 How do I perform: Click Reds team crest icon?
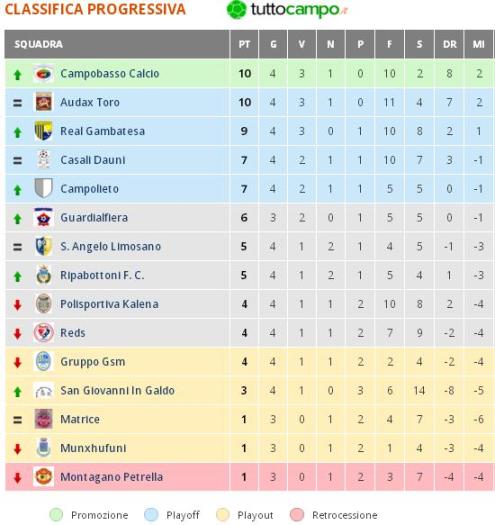pos(44,332)
